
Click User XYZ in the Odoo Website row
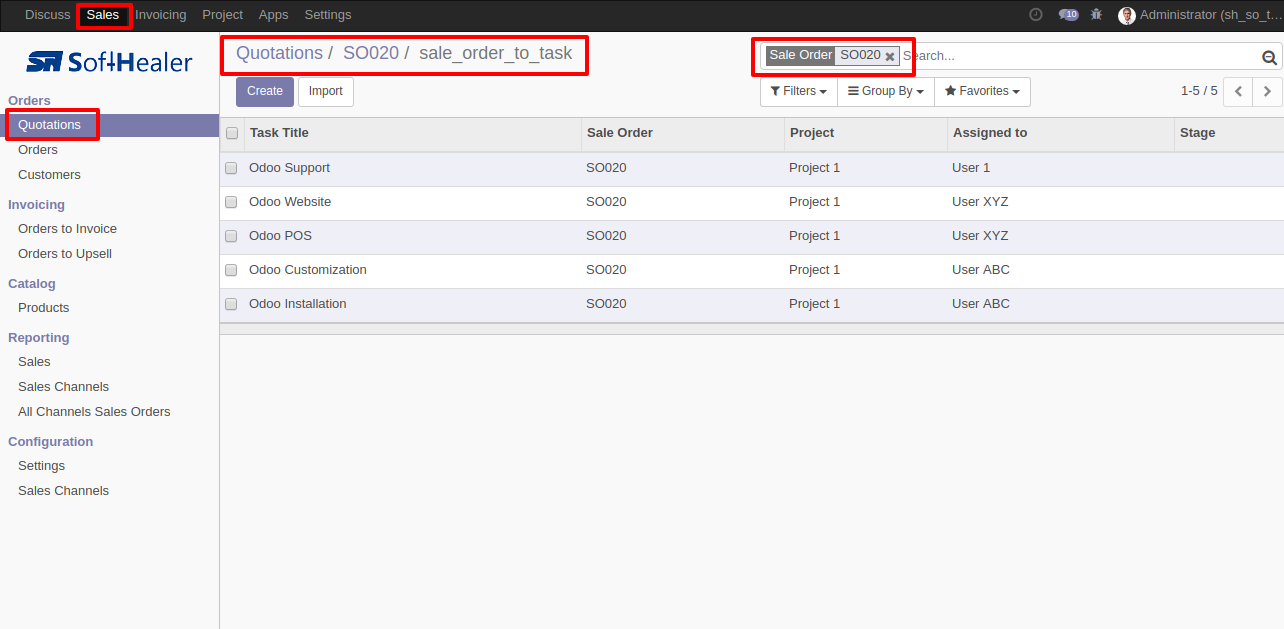(980, 202)
